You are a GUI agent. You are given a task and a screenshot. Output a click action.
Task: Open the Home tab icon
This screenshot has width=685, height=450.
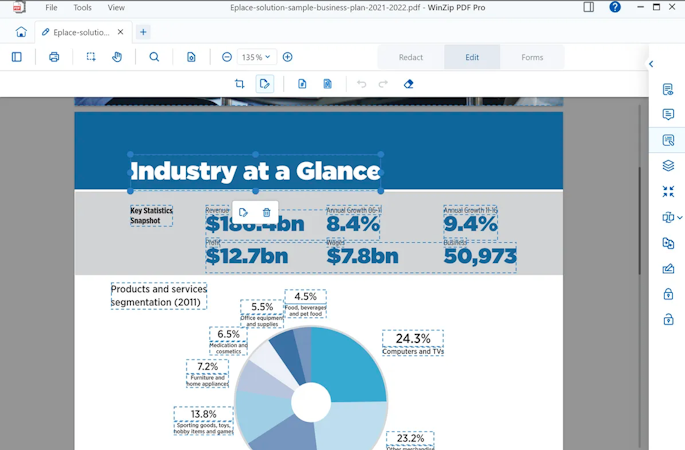point(21,32)
